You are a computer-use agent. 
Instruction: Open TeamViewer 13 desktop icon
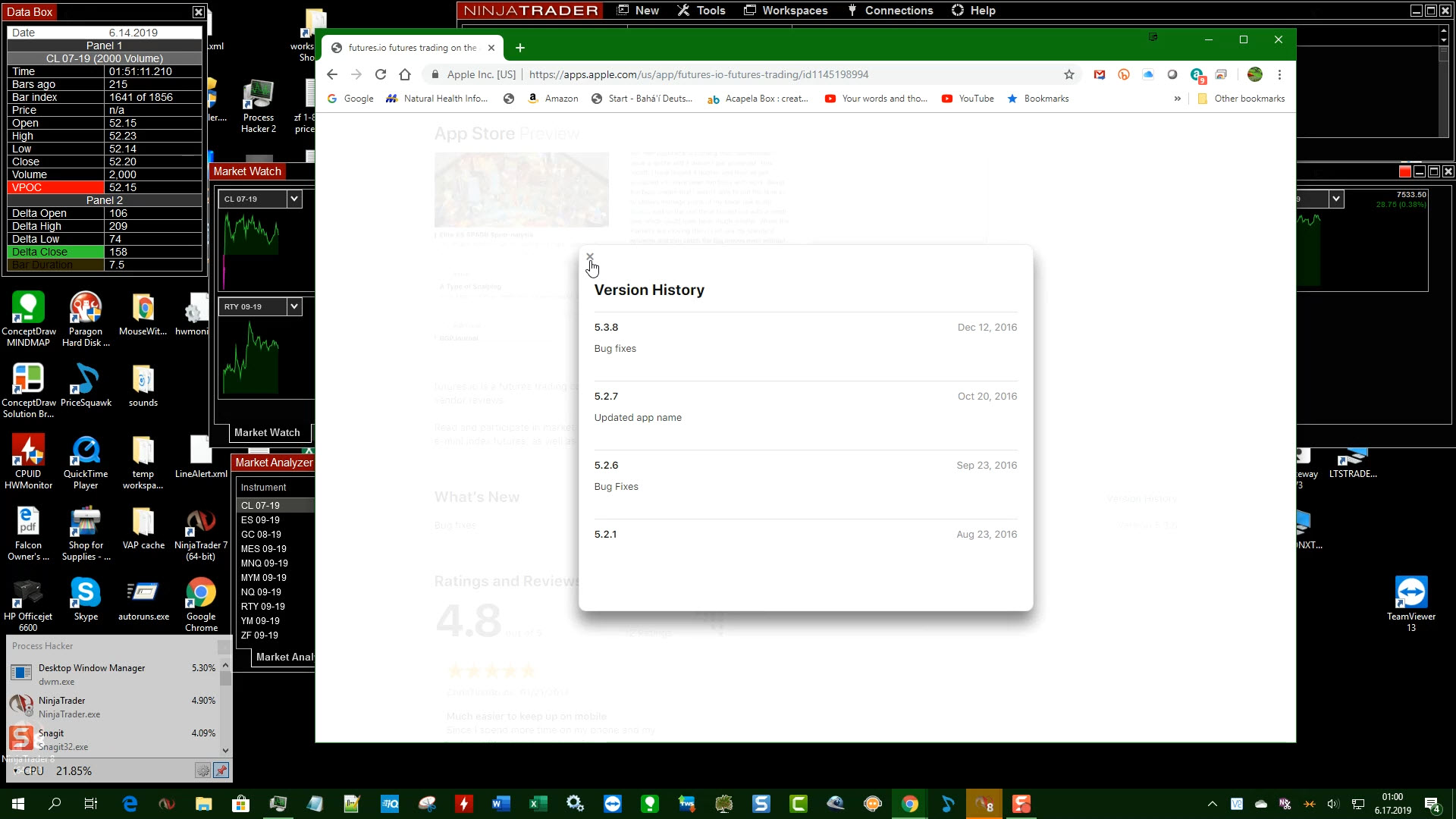tap(1410, 604)
